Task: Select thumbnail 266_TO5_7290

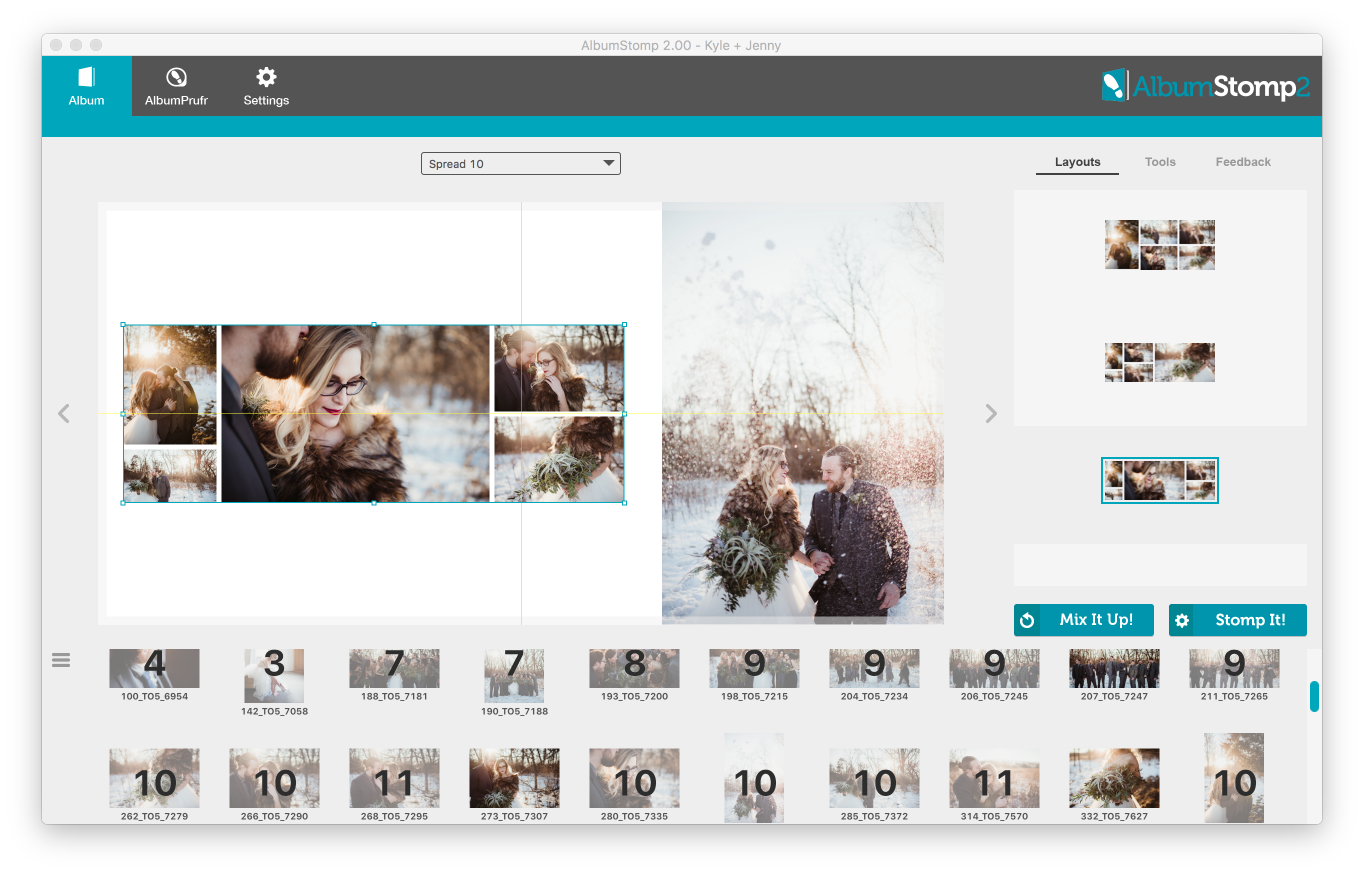Action: (274, 778)
